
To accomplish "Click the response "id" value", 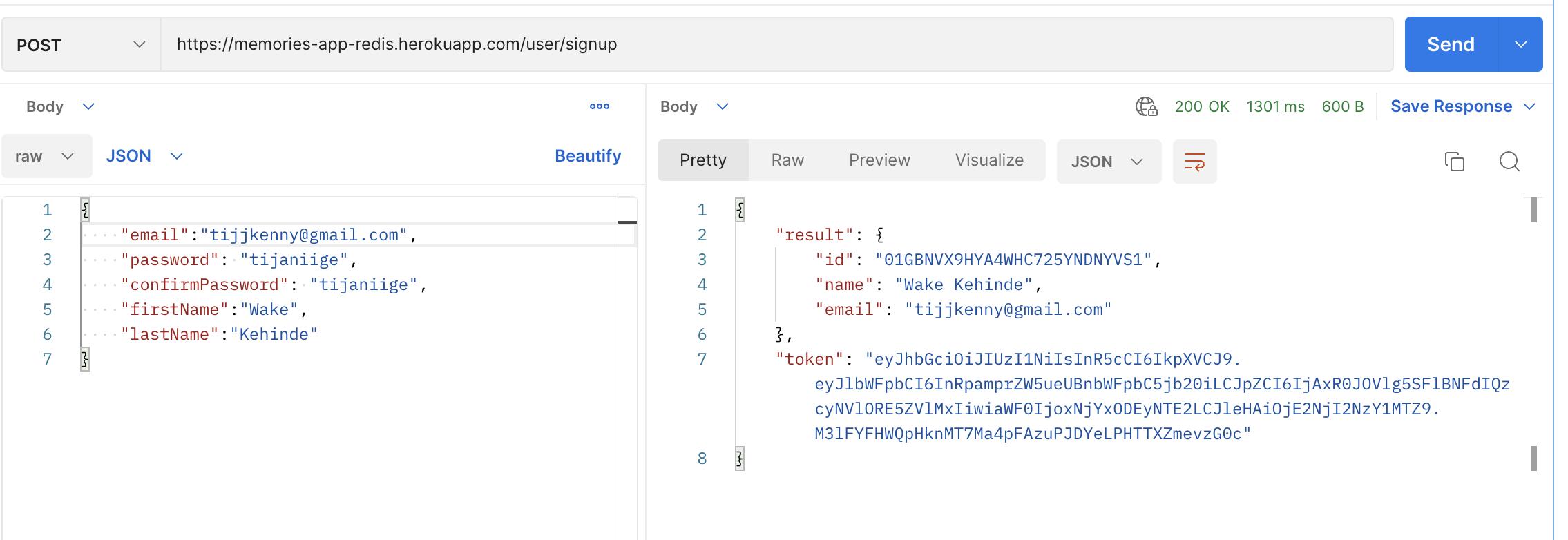I will 1013,260.
